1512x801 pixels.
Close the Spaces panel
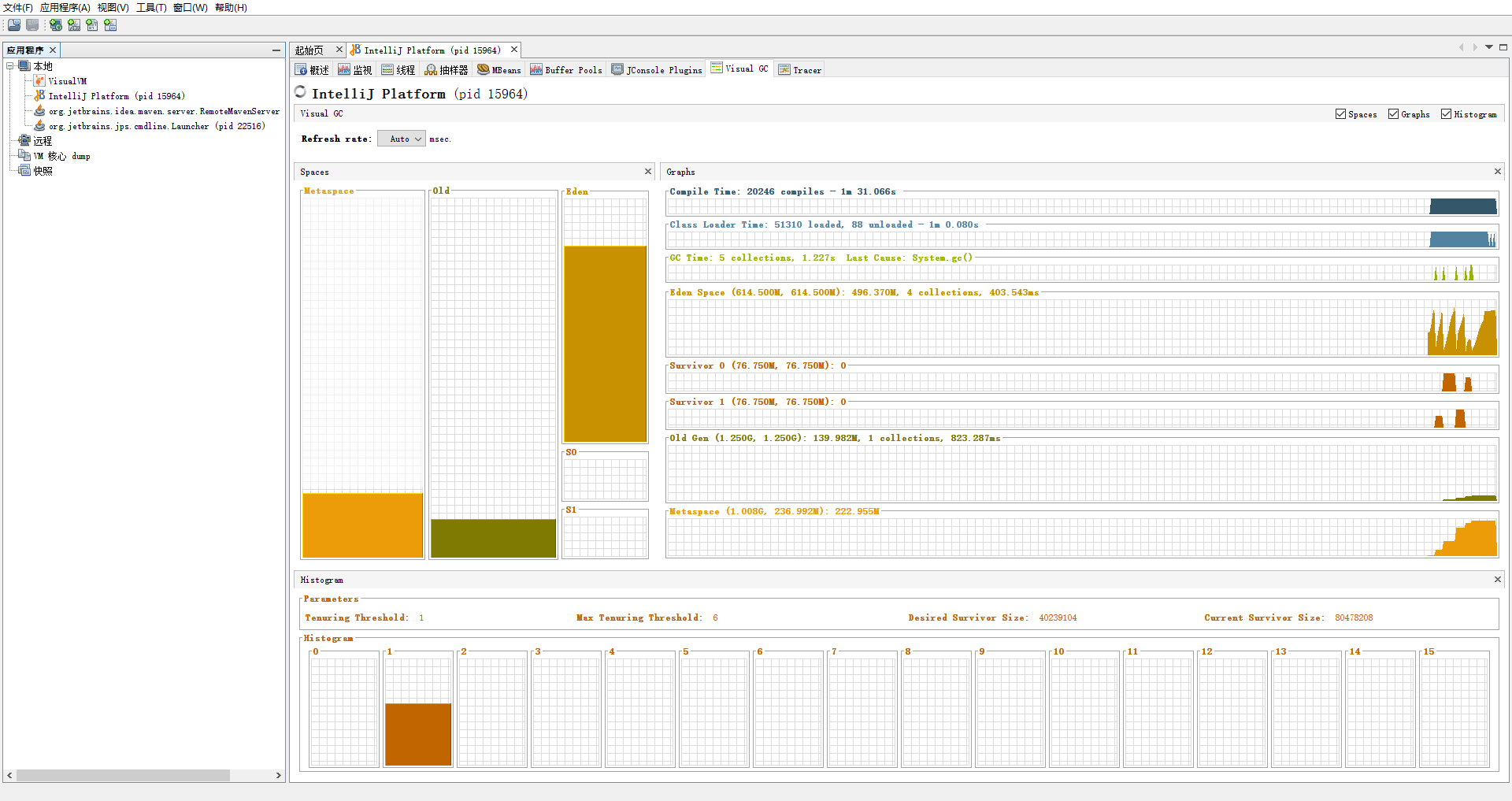[x=648, y=172]
